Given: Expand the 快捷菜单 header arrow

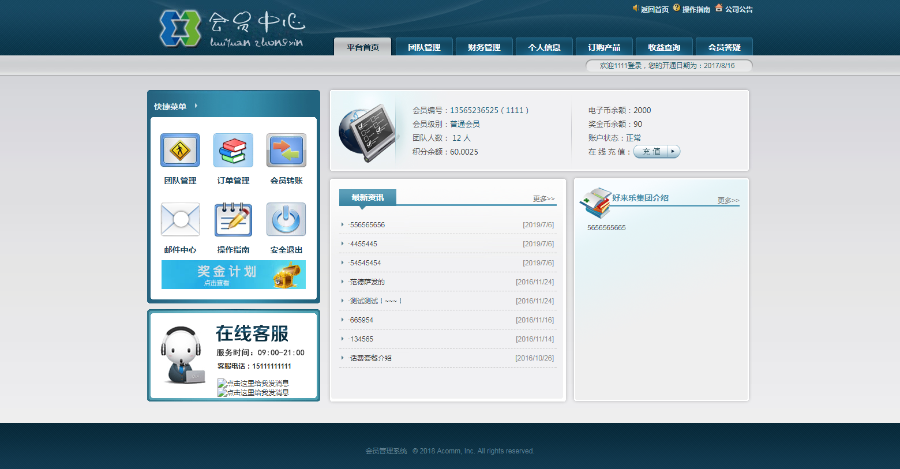Looking at the screenshot, I should click(196, 105).
